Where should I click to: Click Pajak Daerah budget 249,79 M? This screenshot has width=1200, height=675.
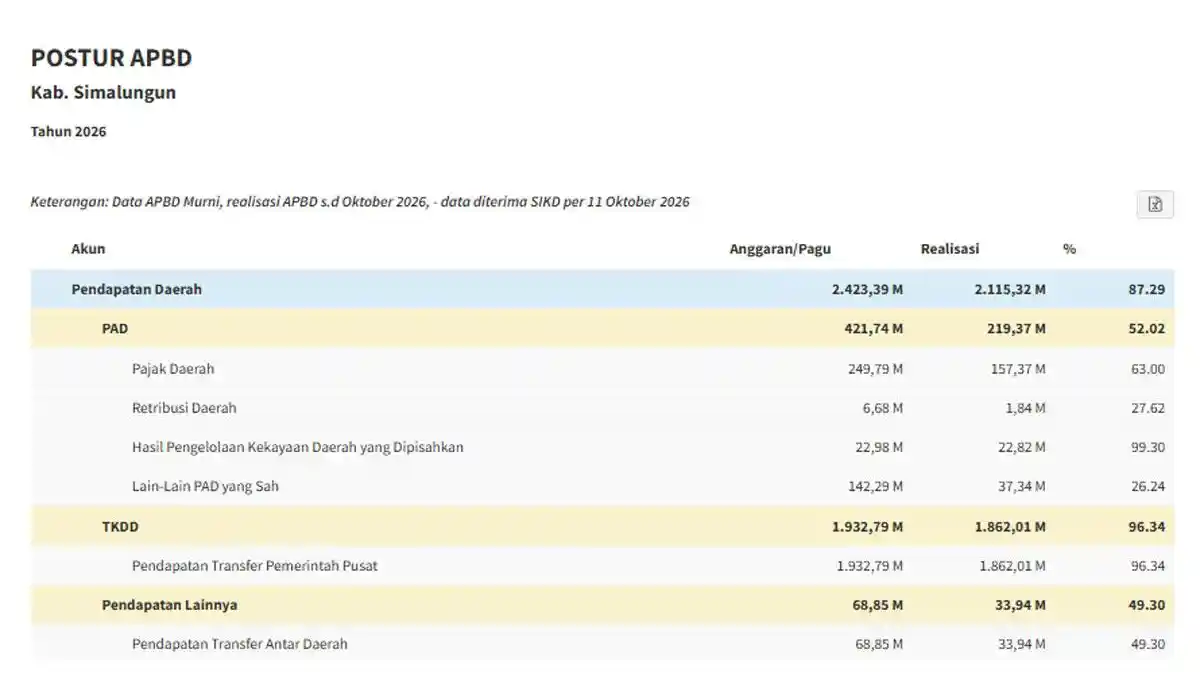click(x=876, y=369)
